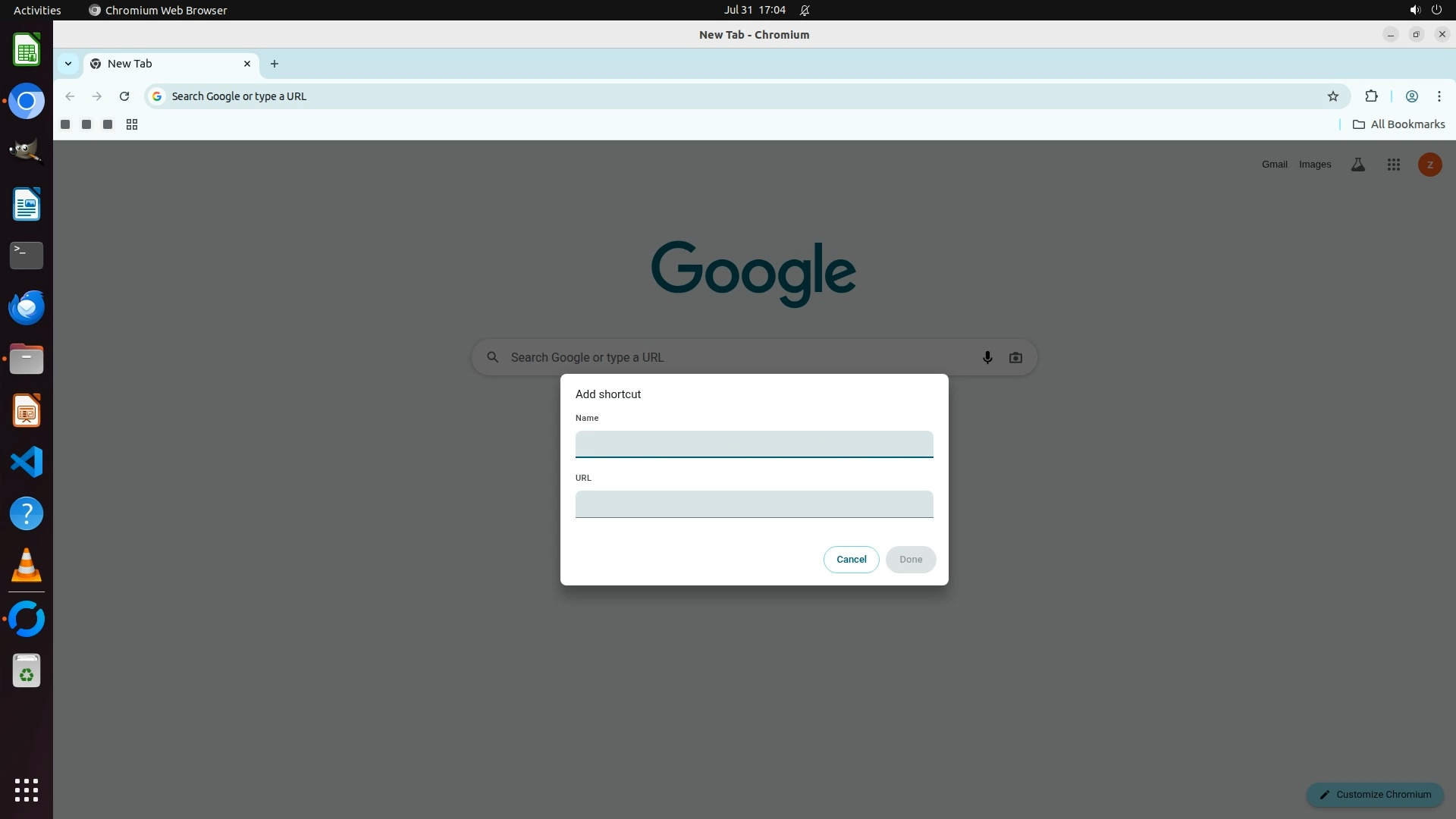Screen dimensions: 1456x819
Task: Focus the URL field in Add shortcut dialog
Action: [x=754, y=504]
